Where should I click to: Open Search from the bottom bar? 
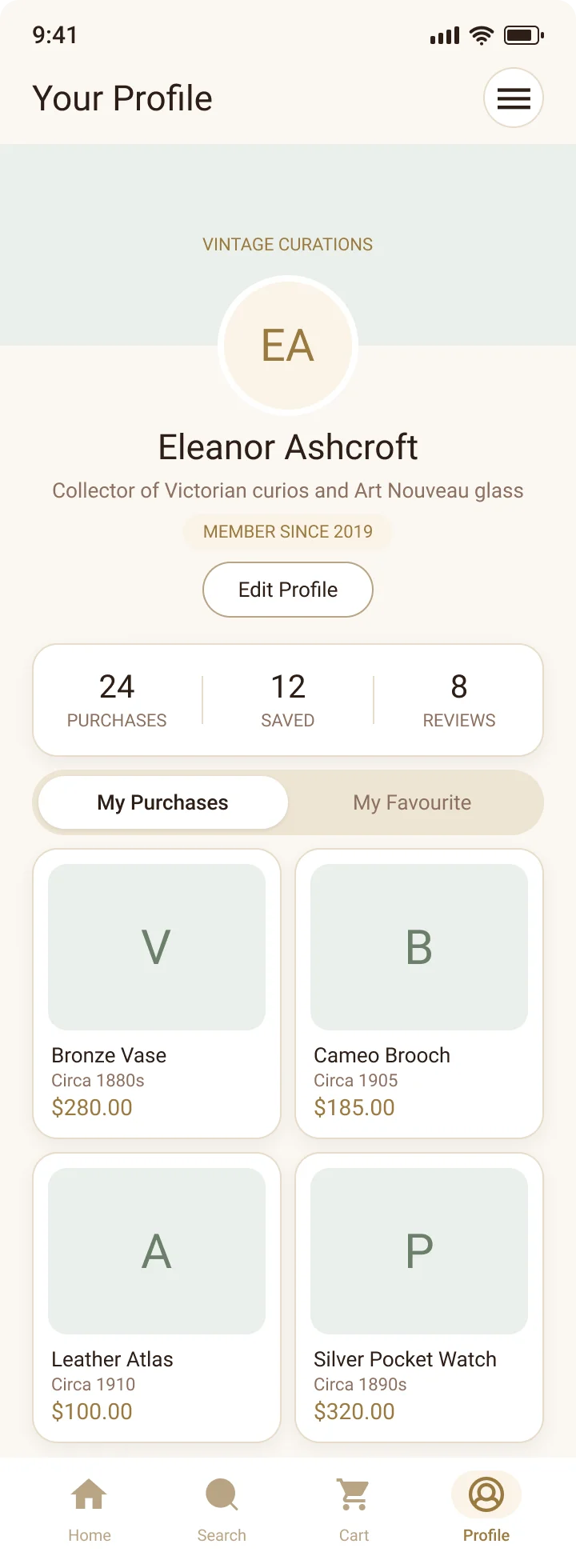pos(222,1494)
